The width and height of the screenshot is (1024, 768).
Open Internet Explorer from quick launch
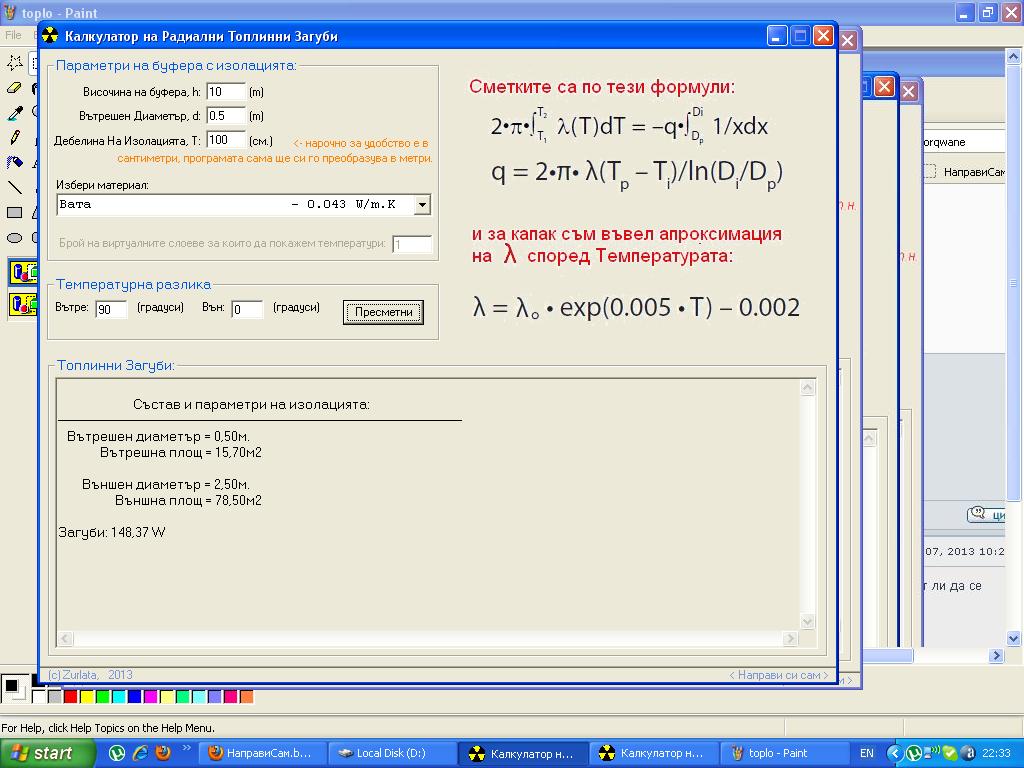click(140, 753)
